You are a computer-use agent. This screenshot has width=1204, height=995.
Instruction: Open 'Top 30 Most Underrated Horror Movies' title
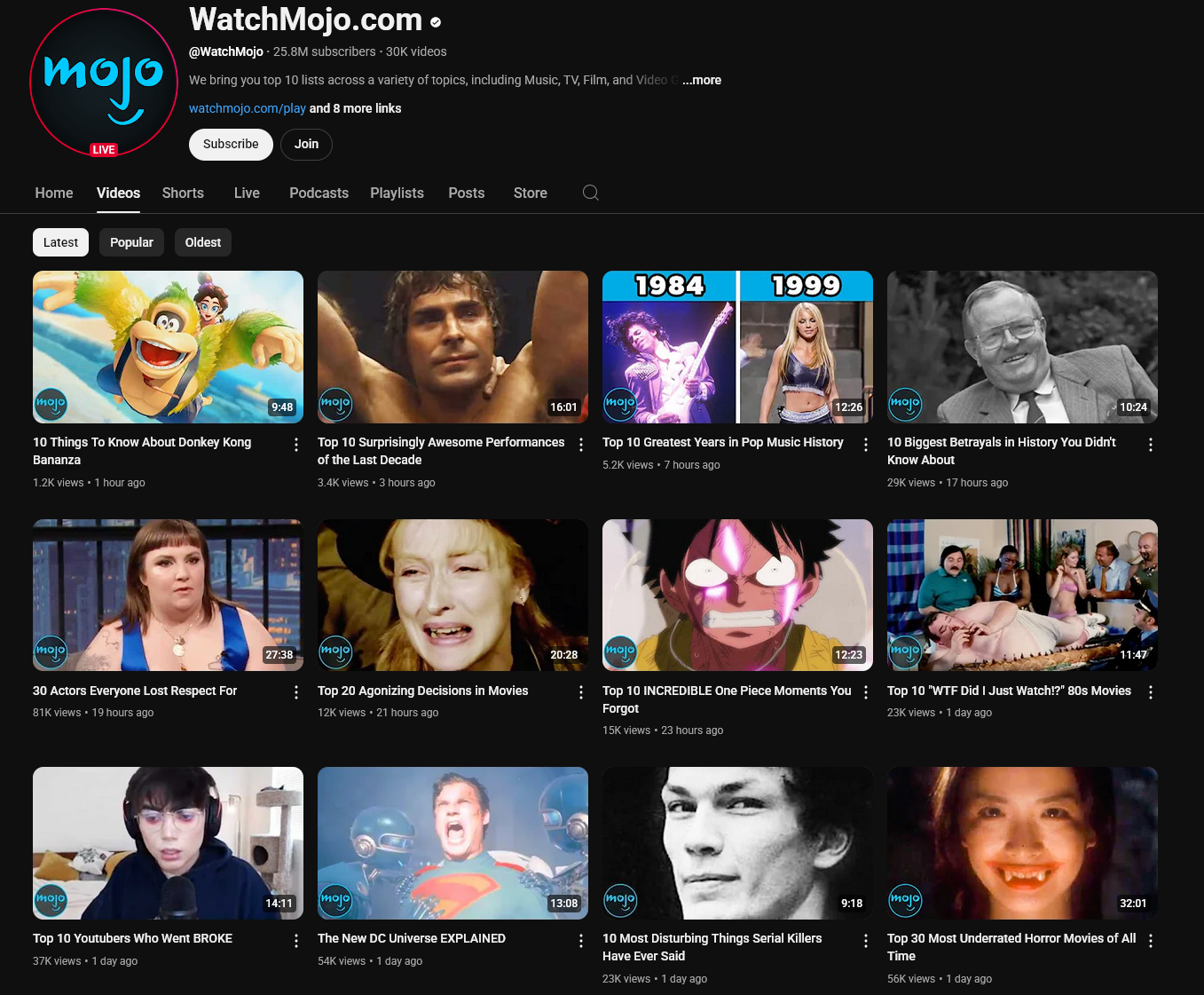(x=1011, y=947)
